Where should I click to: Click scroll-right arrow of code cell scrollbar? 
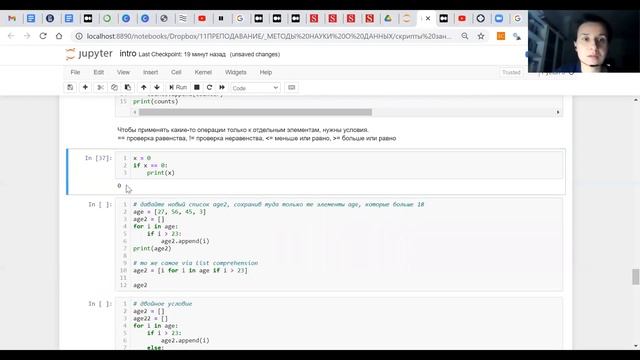(558, 112)
